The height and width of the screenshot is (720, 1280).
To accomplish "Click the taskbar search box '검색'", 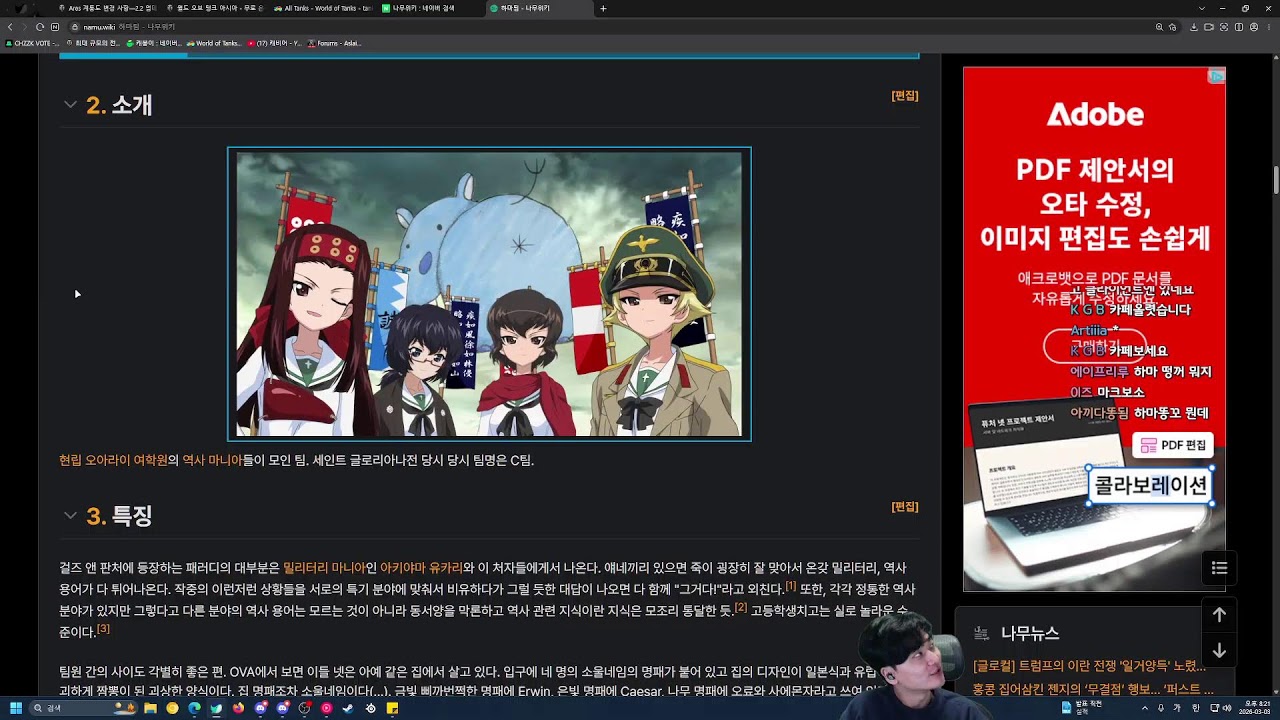I will tap(85, 708).
